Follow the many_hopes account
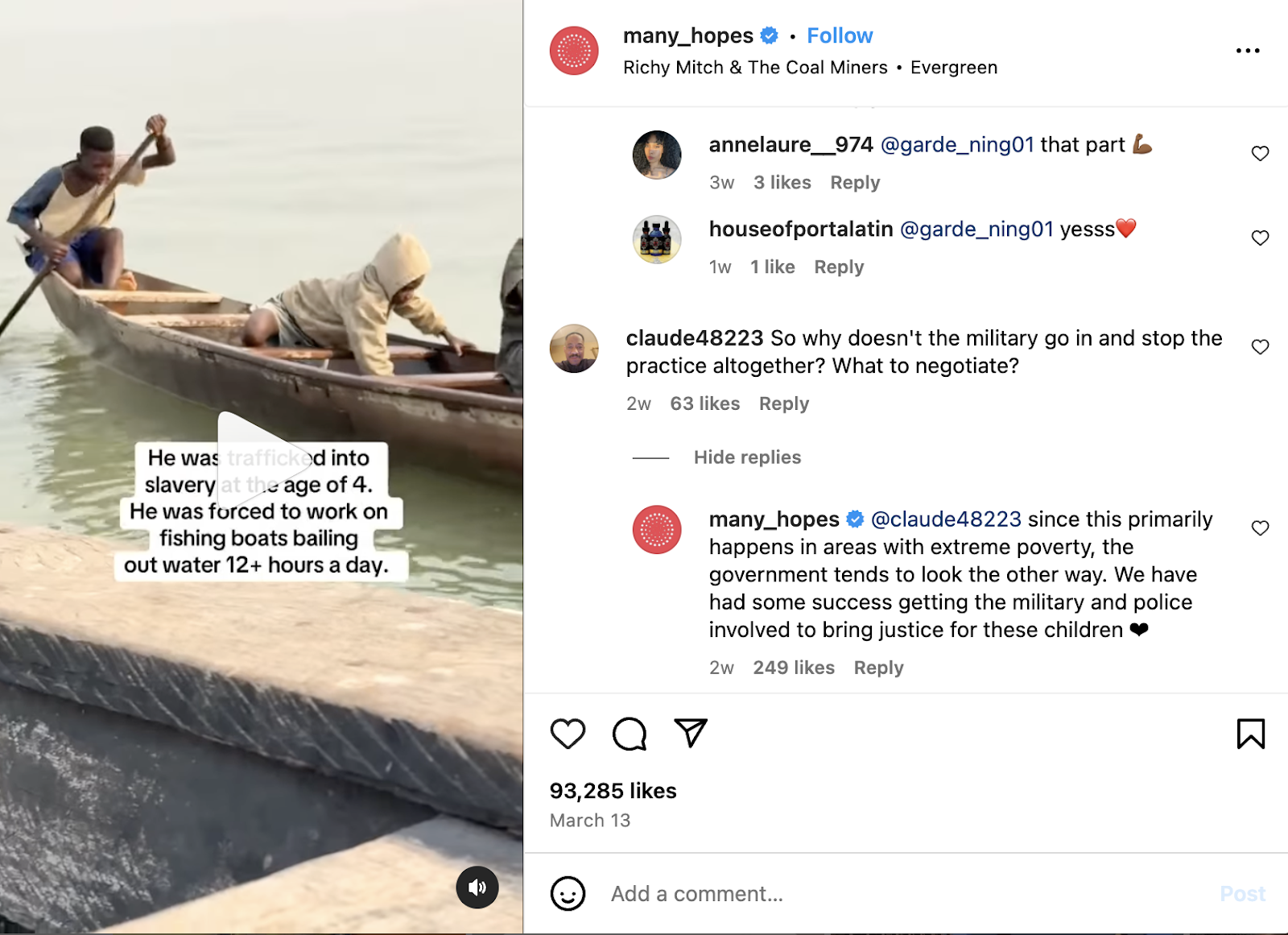The image size is (1288, 935). point(840,36)
